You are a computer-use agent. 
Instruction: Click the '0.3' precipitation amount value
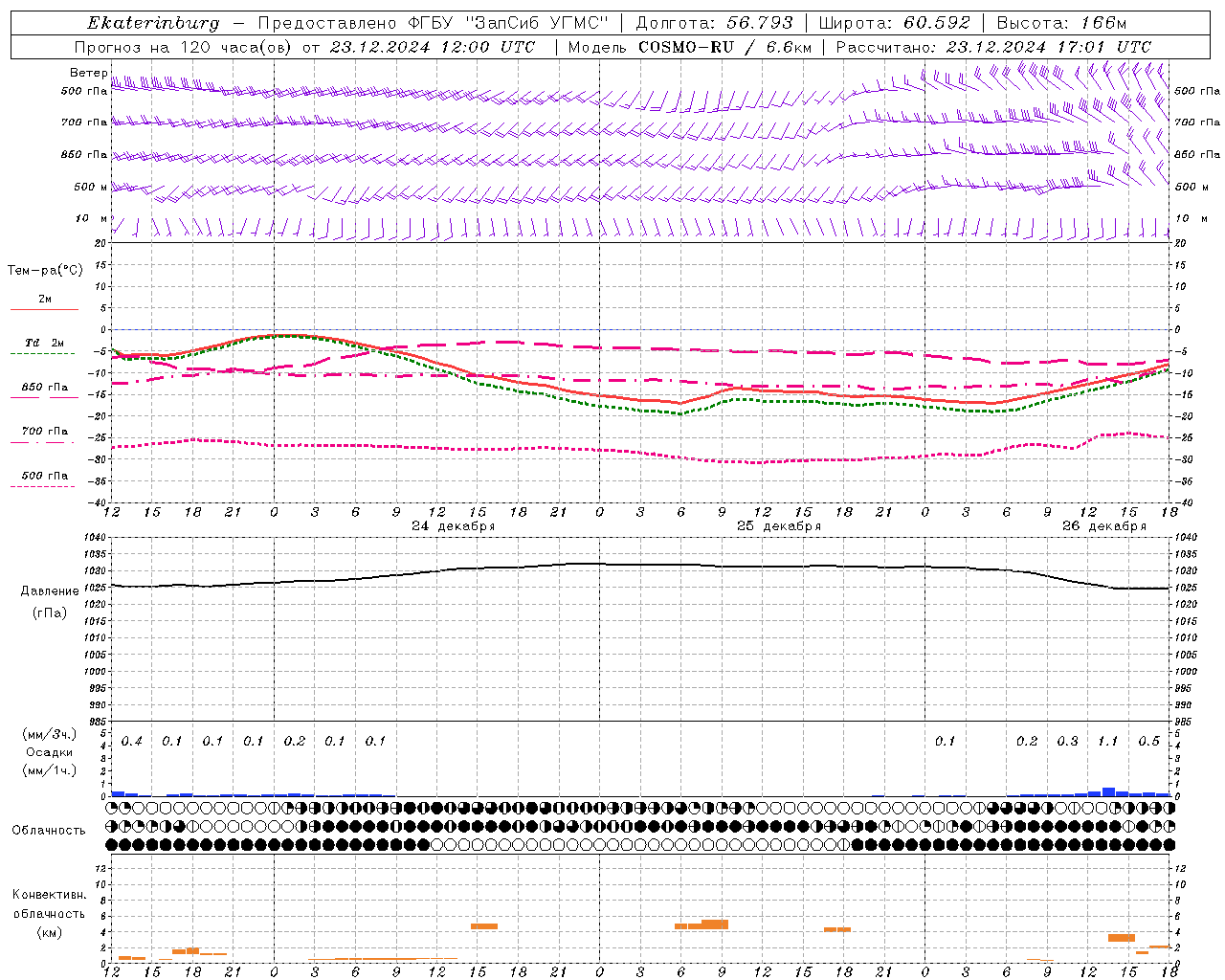coord(1067,742)
